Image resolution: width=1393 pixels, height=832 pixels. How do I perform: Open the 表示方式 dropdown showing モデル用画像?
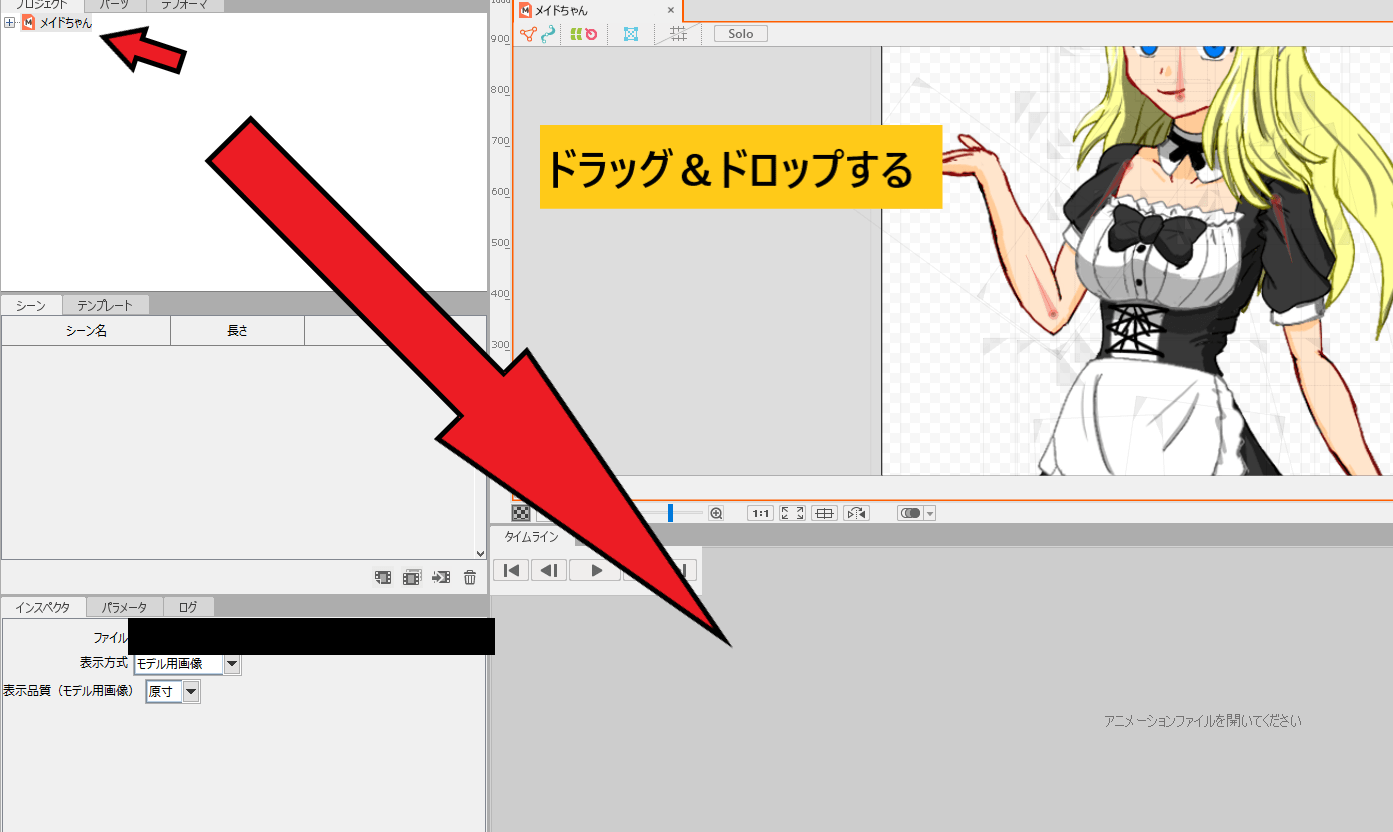[231, 663]
